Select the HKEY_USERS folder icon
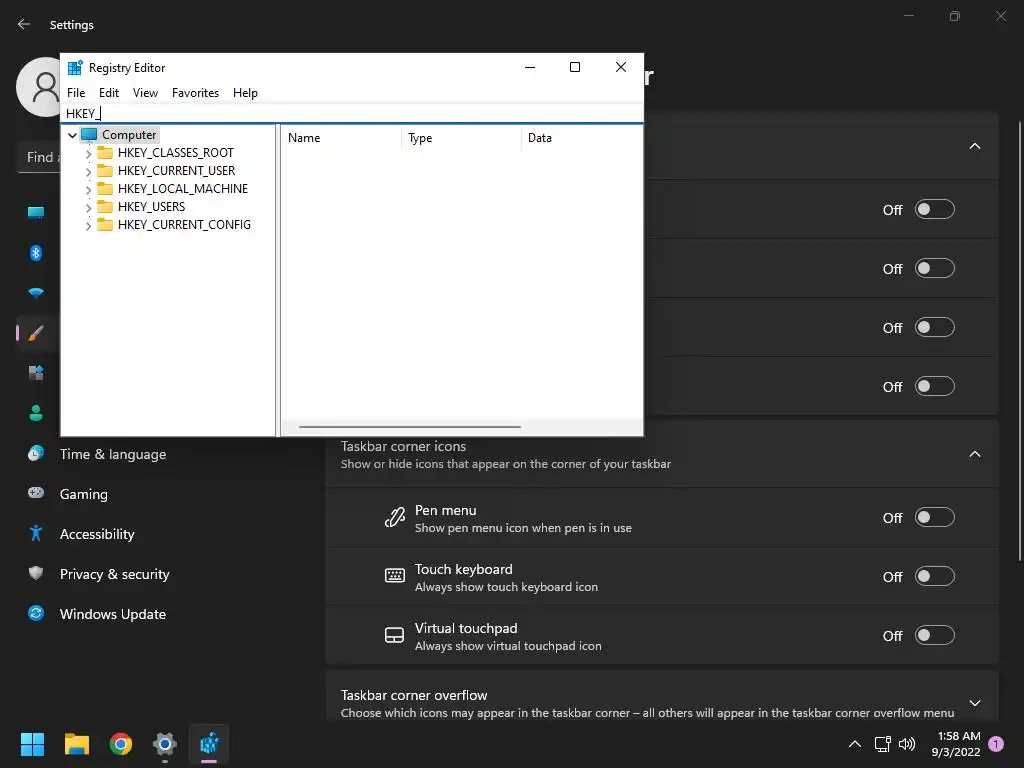Image resolution: width=1024 pixels, height=768 pixels. click(104, 206)
